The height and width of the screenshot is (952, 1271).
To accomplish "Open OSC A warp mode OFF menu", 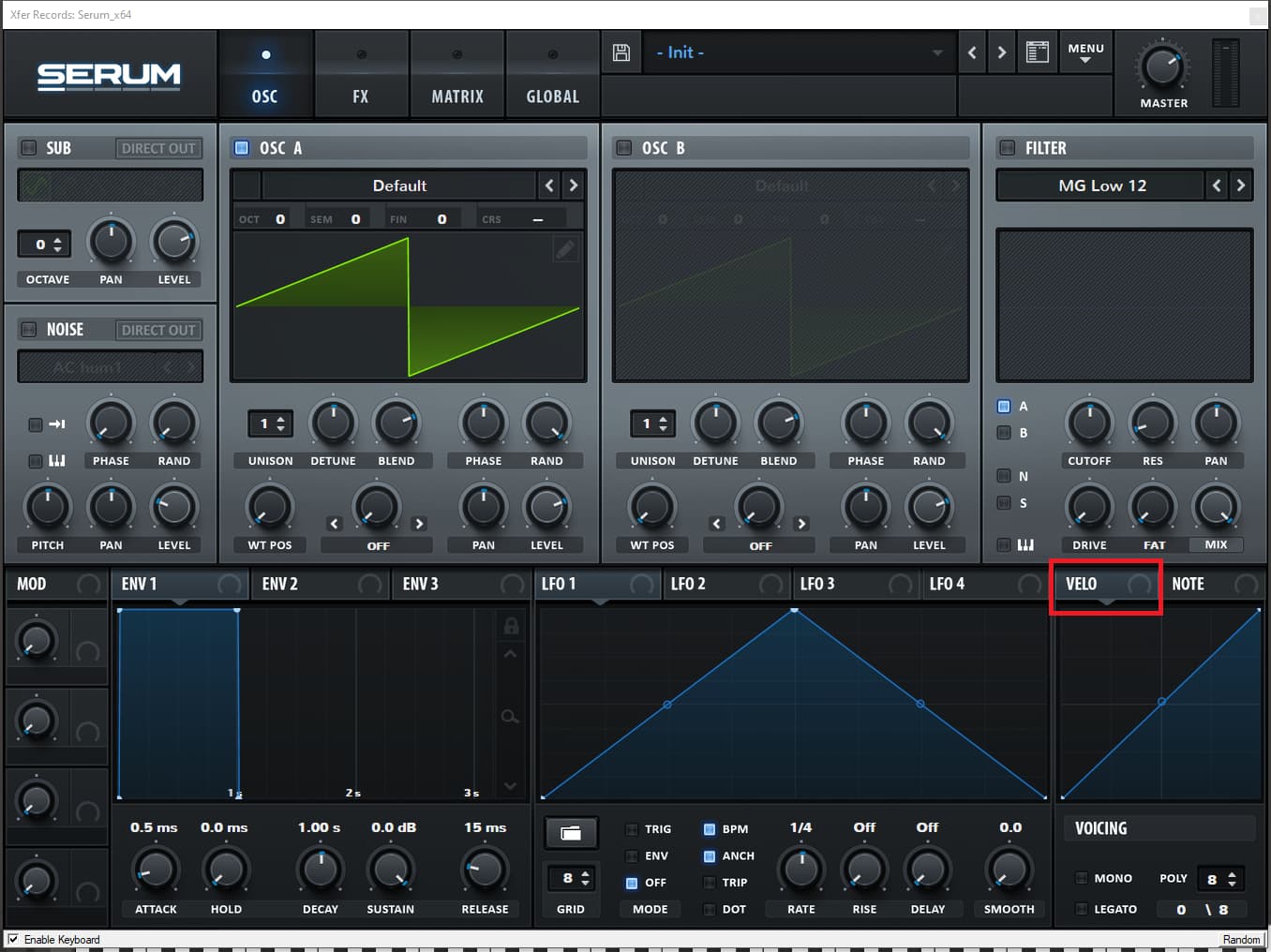I will point(378,545).
